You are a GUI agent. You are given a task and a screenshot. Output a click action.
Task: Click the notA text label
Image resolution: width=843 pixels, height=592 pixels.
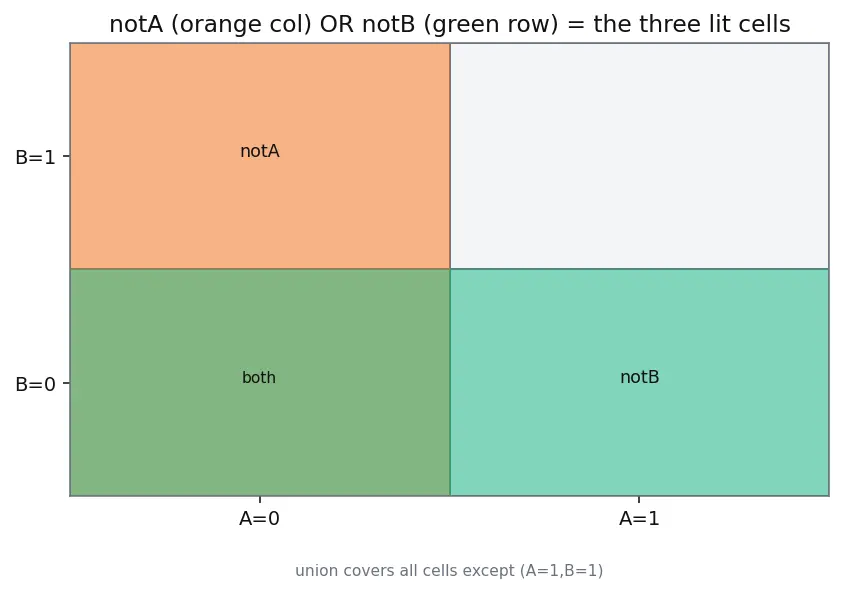(x=260, y=151)
